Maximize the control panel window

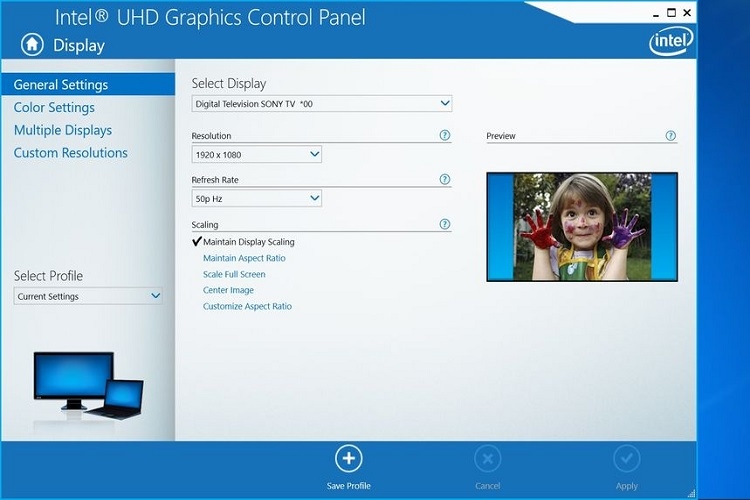pos(672,13)
